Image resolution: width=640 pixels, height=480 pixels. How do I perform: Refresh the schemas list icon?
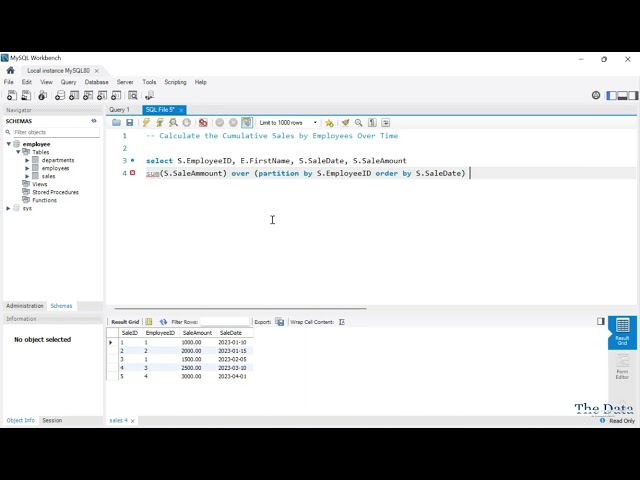pos(94,121)
